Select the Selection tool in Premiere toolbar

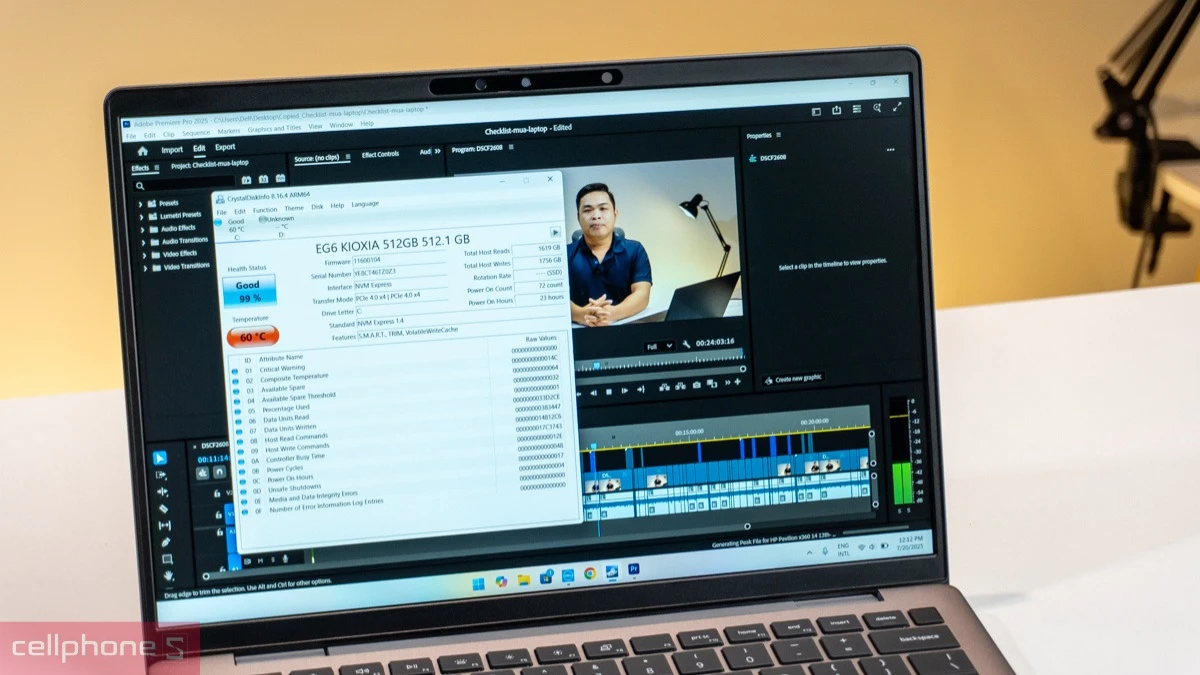(160, 458)
